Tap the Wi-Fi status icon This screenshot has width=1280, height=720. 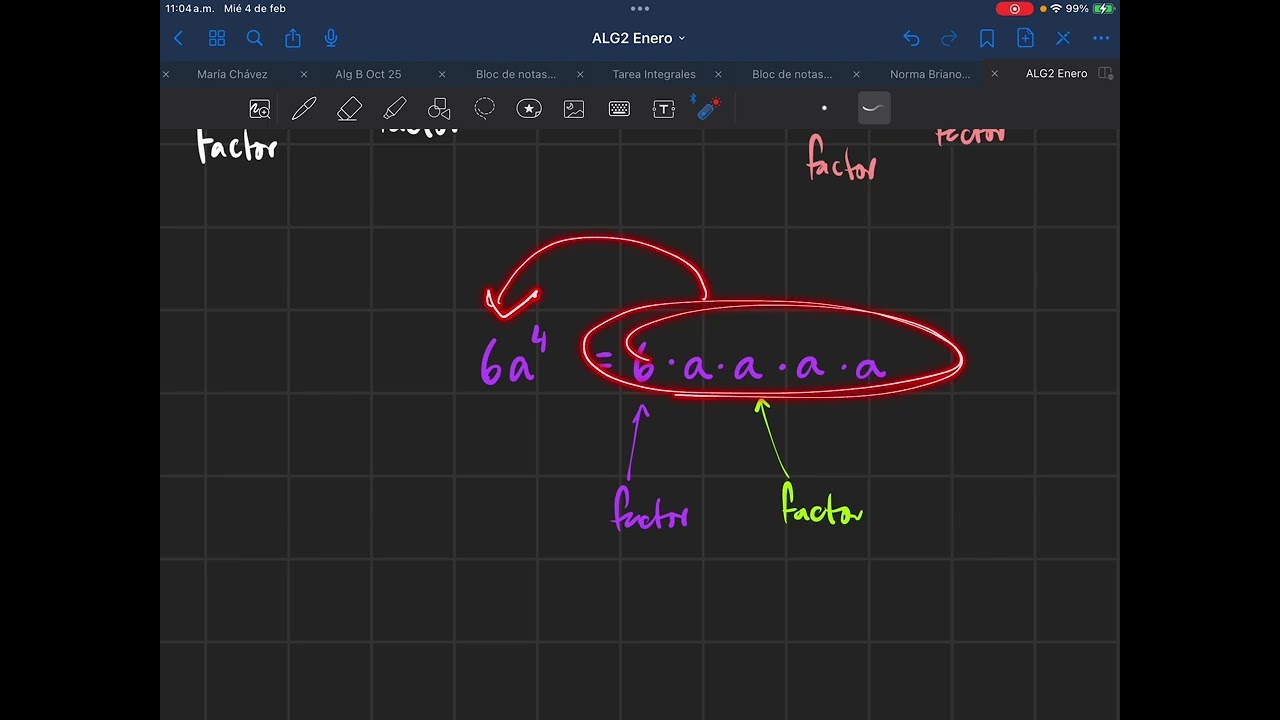tap(1056, 8)
